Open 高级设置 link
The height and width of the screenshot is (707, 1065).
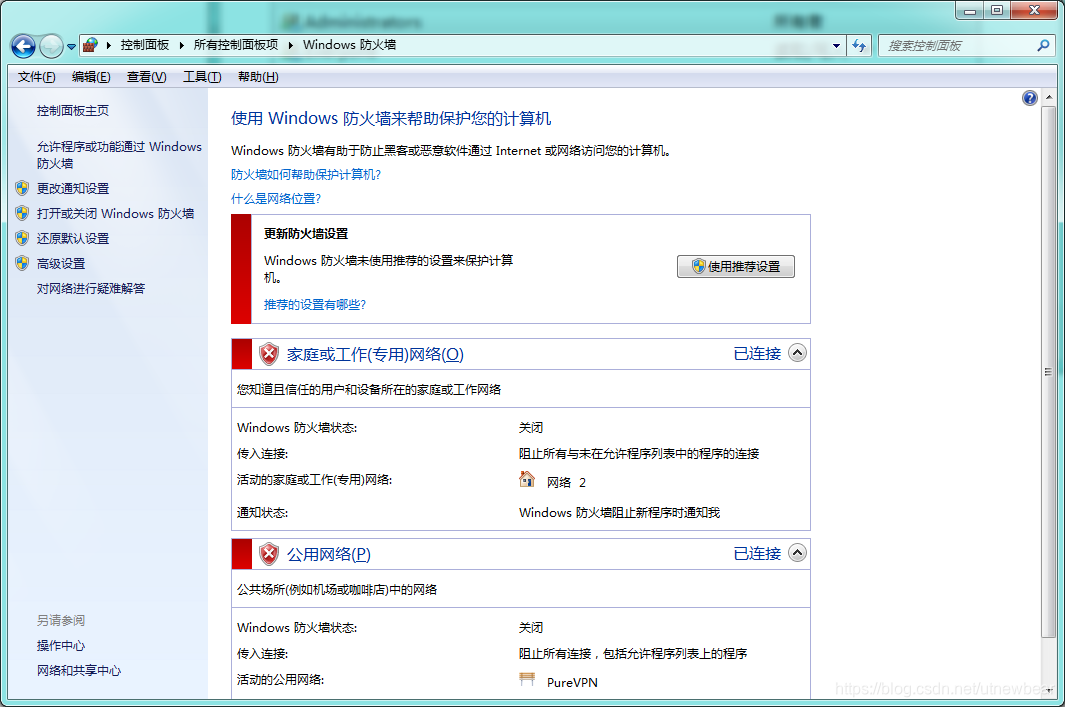(61, 264)
